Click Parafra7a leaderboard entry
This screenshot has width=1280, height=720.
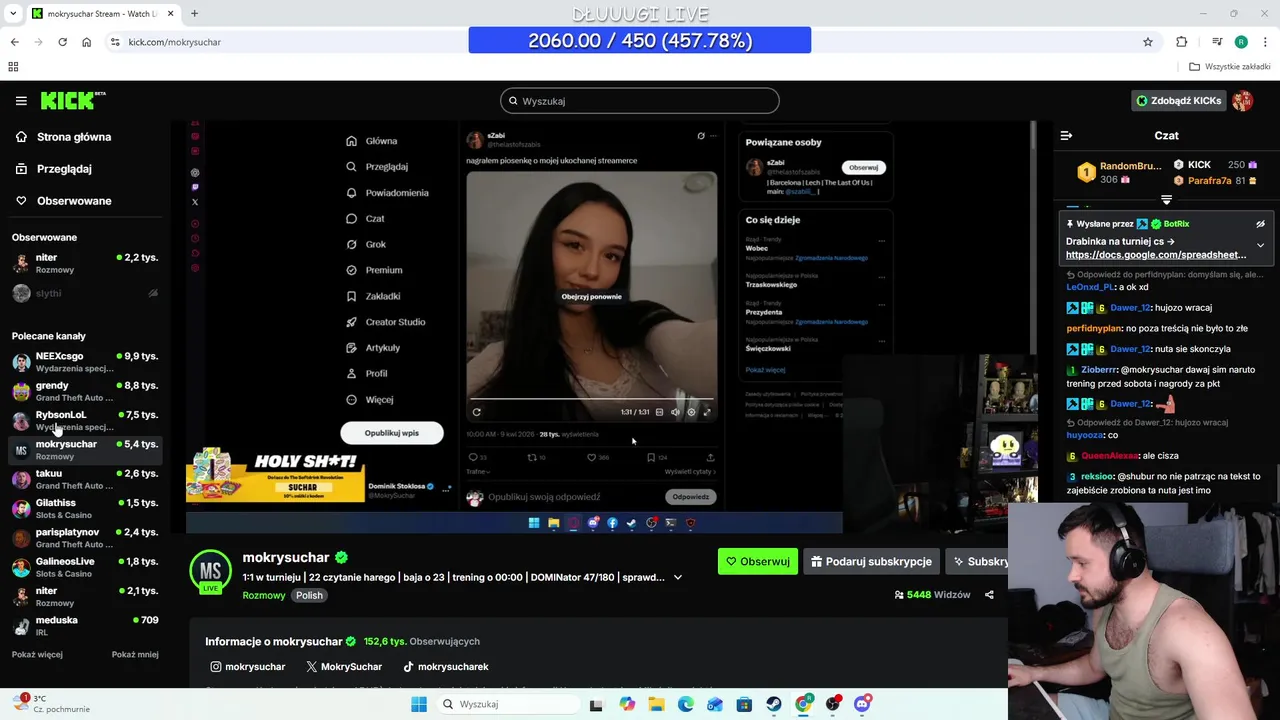tap(1216, 181)
